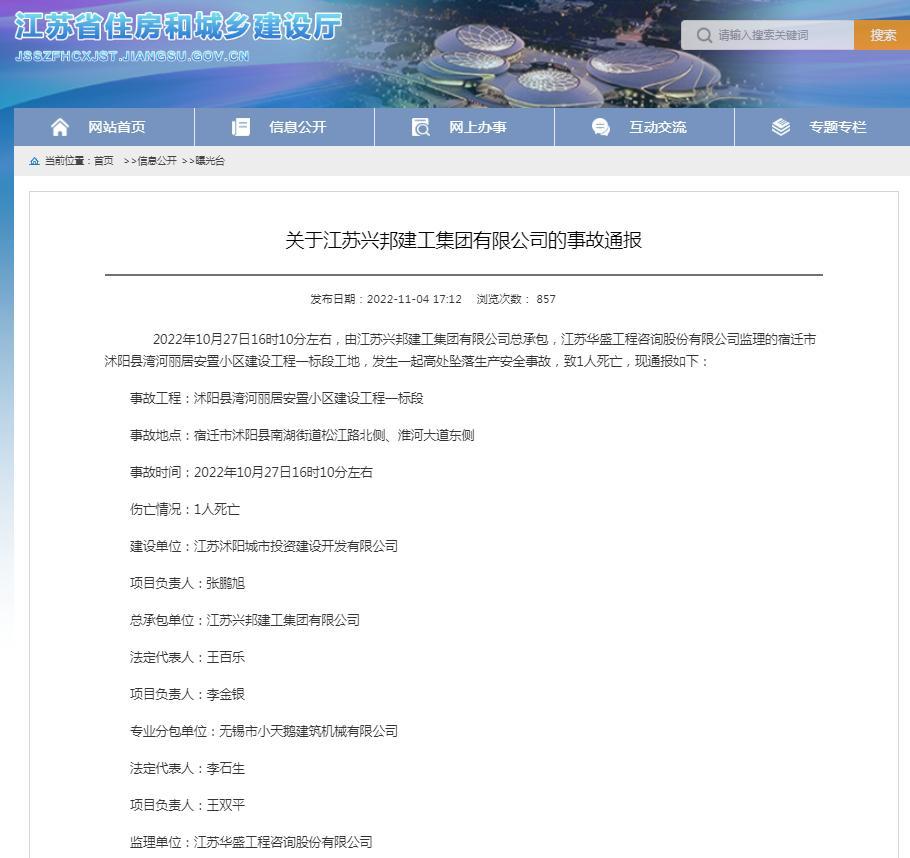Click the 江苏省住房和城乡建设厅 site logo
Viewport: 910px width, 858px height.
point(178,26)
